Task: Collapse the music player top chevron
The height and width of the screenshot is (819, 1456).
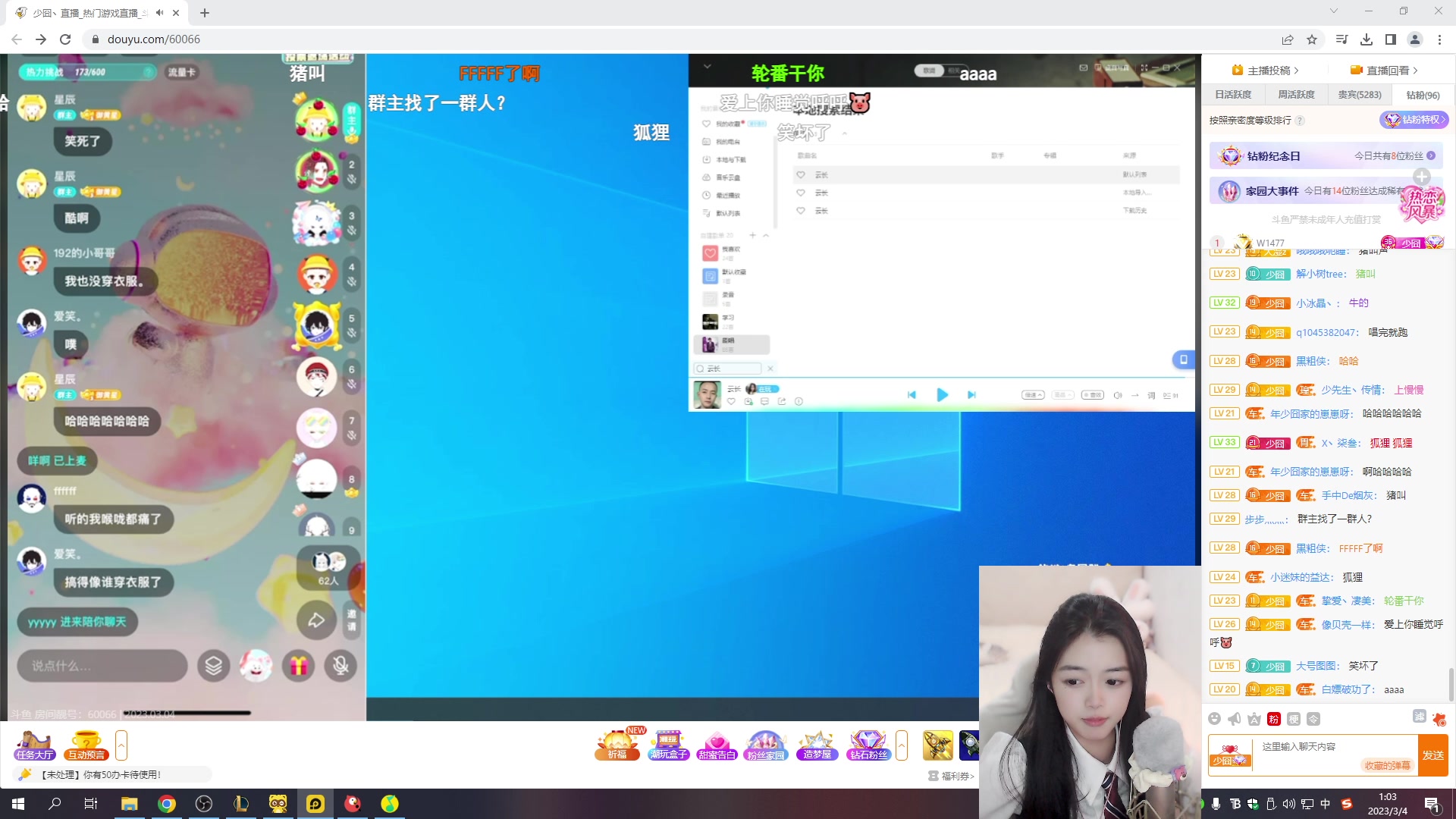Action: tap(707, 67)
